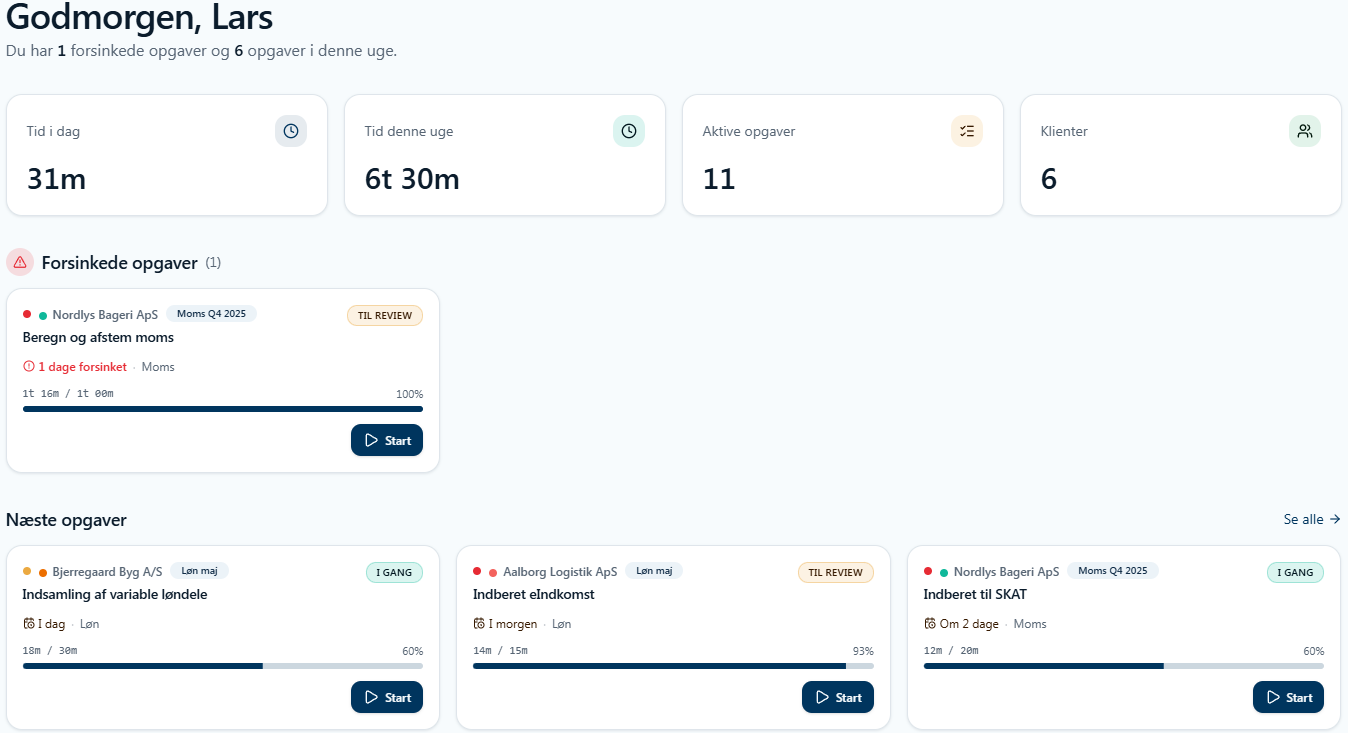
Task: Click the 12m / 20m time value
Action: point(951,651)
